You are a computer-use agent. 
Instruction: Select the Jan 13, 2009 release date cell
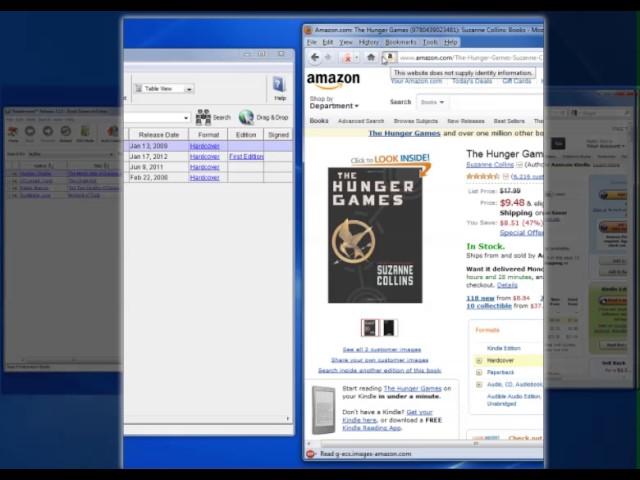tap(159, 146)
